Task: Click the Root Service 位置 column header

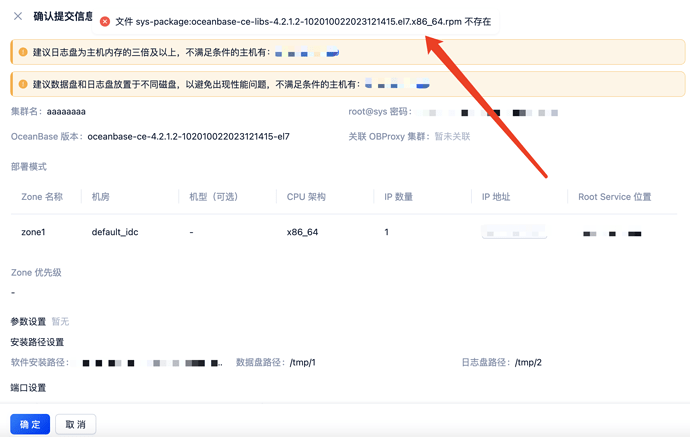Action: (615, 197)
